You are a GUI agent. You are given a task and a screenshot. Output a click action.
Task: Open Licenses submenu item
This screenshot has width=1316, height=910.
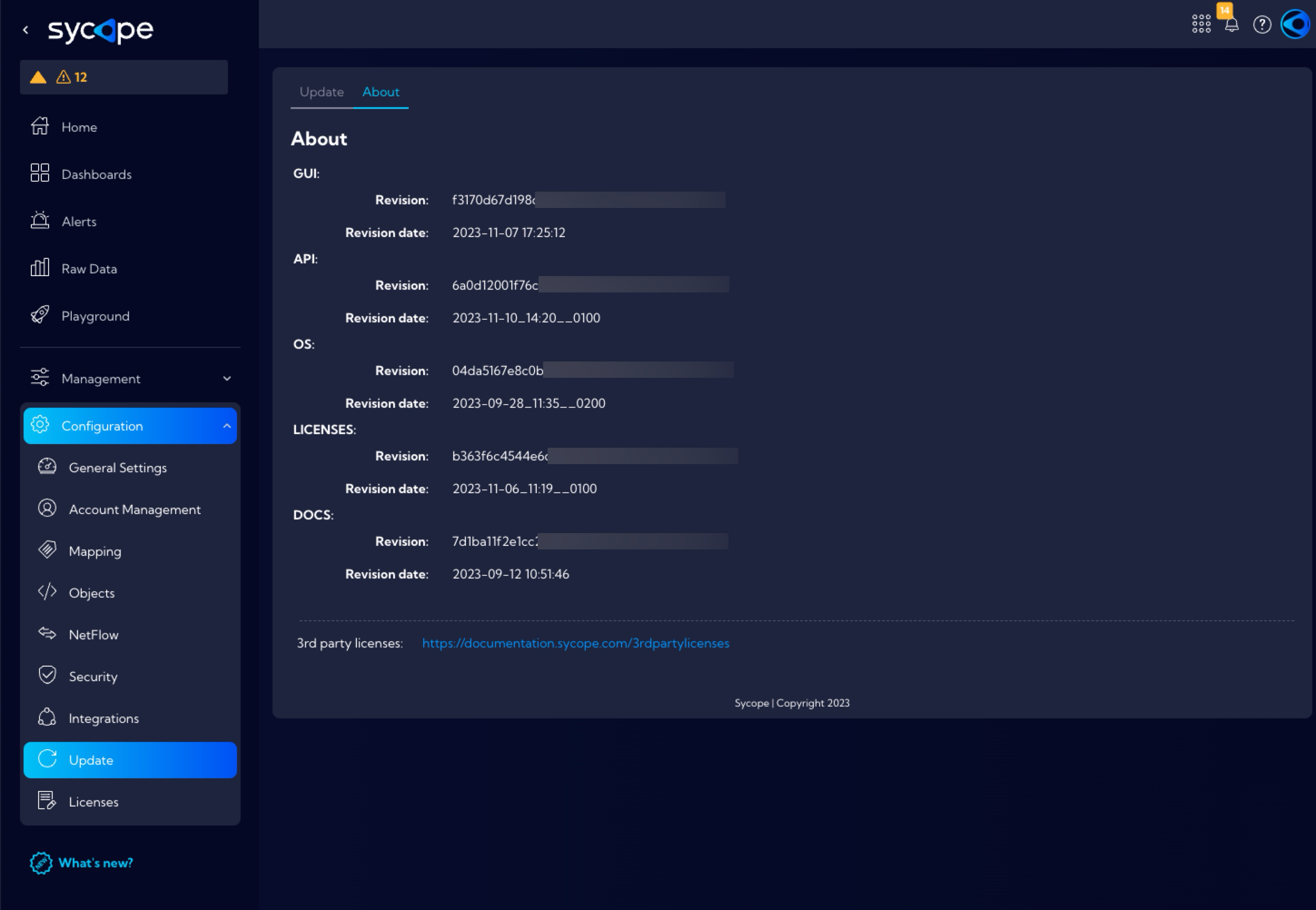(94, 801)
